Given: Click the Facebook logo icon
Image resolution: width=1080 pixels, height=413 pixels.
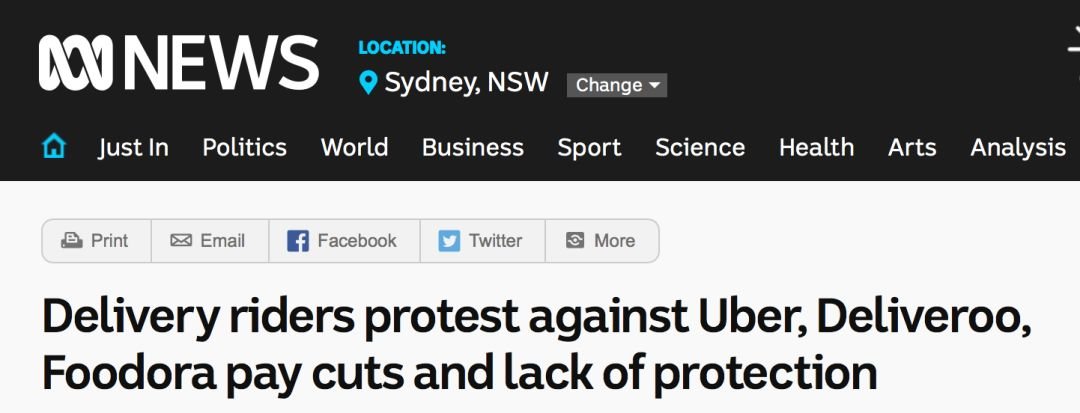Looking at the screenshot, I should [x=298, y=241].
